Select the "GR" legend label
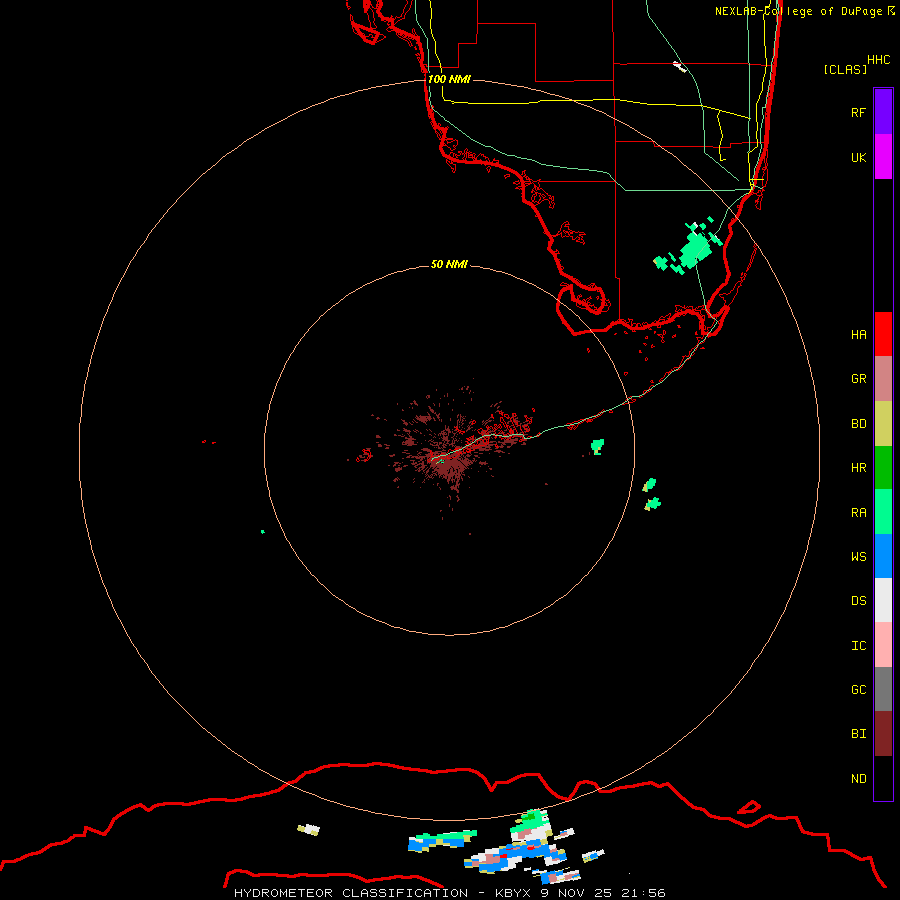This screenshot has height=900, width=900. [858, 379]
